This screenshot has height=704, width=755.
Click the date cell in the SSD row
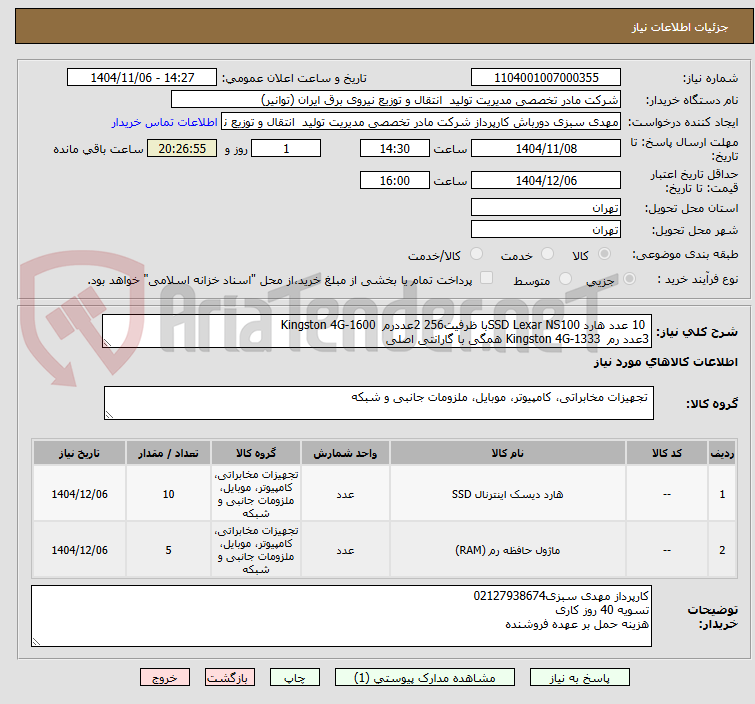click(x=79, y=494)
